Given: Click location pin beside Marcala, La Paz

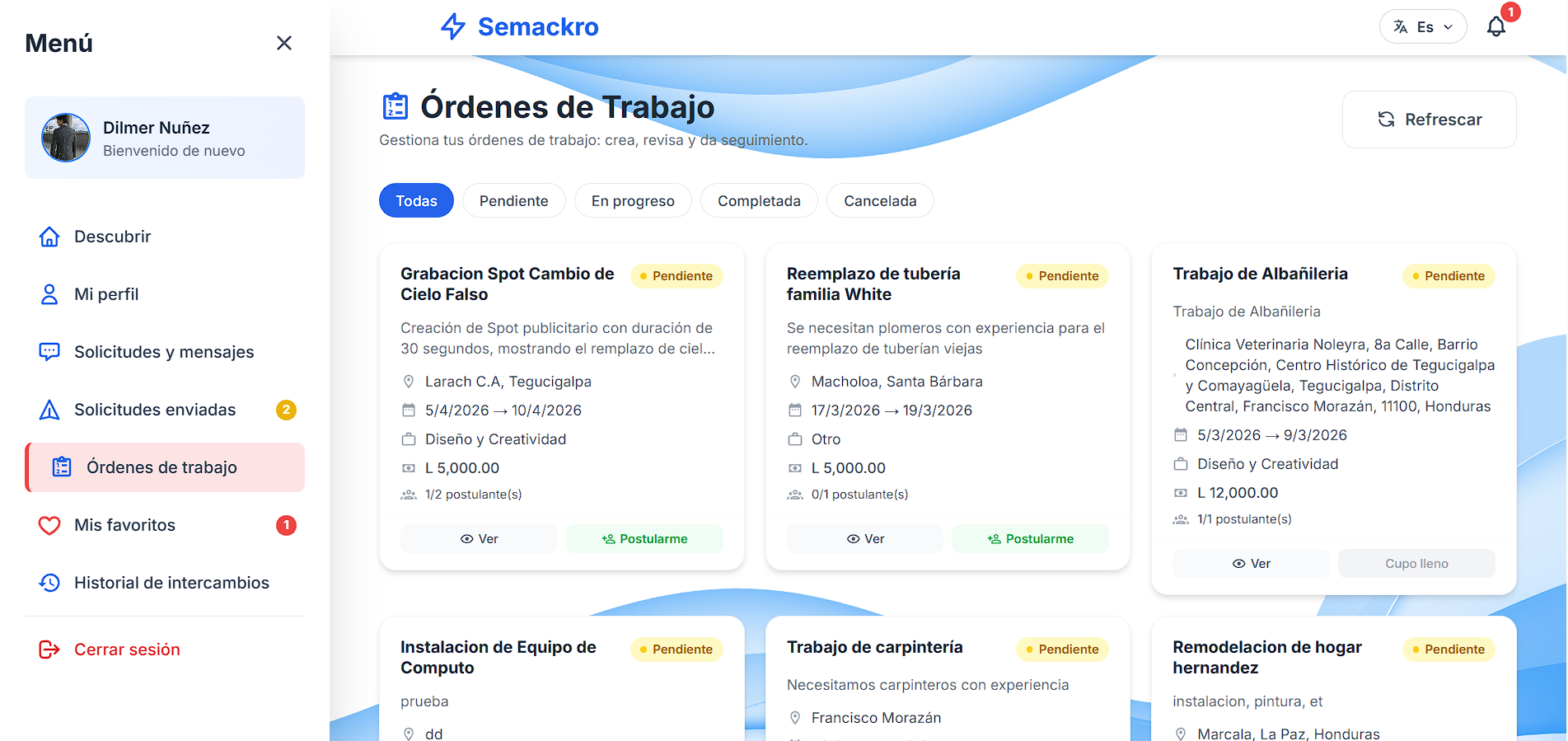Looking at the screenshot, I should tap(1181, 734).
